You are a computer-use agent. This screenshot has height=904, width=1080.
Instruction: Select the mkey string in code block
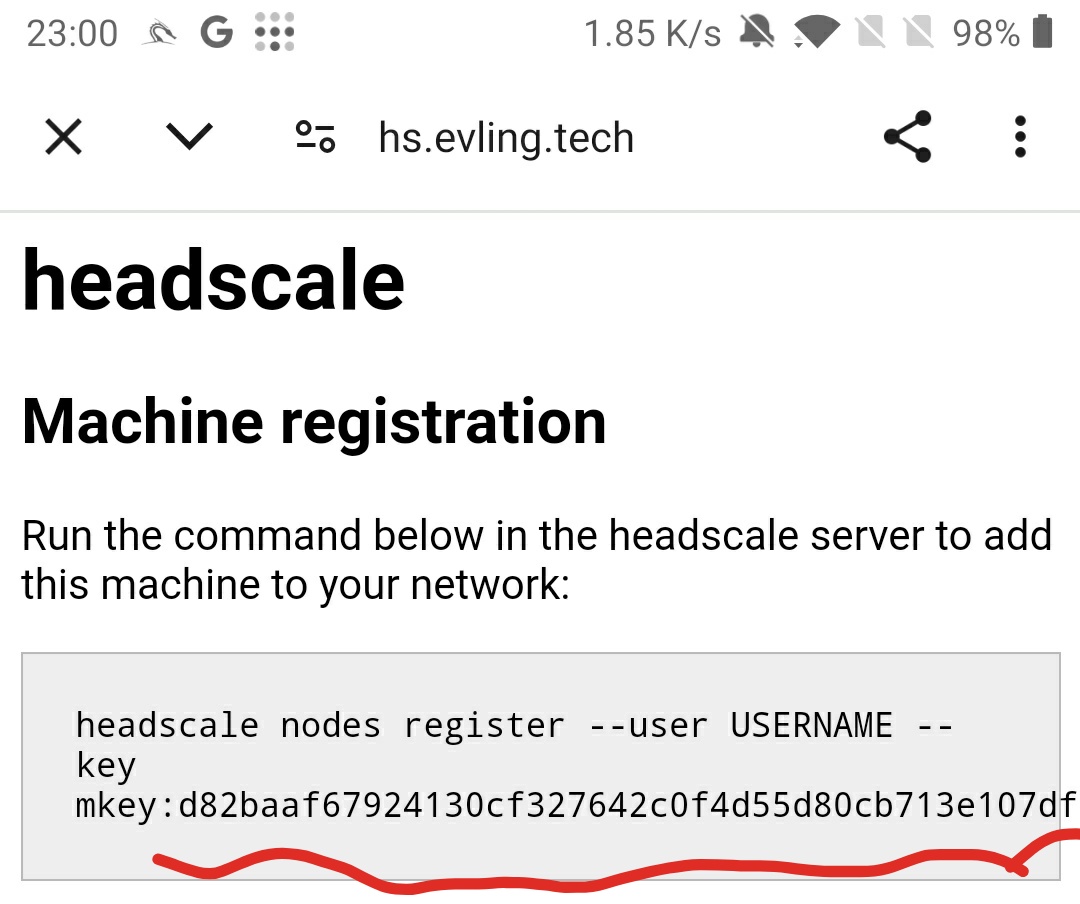(x=577, y=805)
